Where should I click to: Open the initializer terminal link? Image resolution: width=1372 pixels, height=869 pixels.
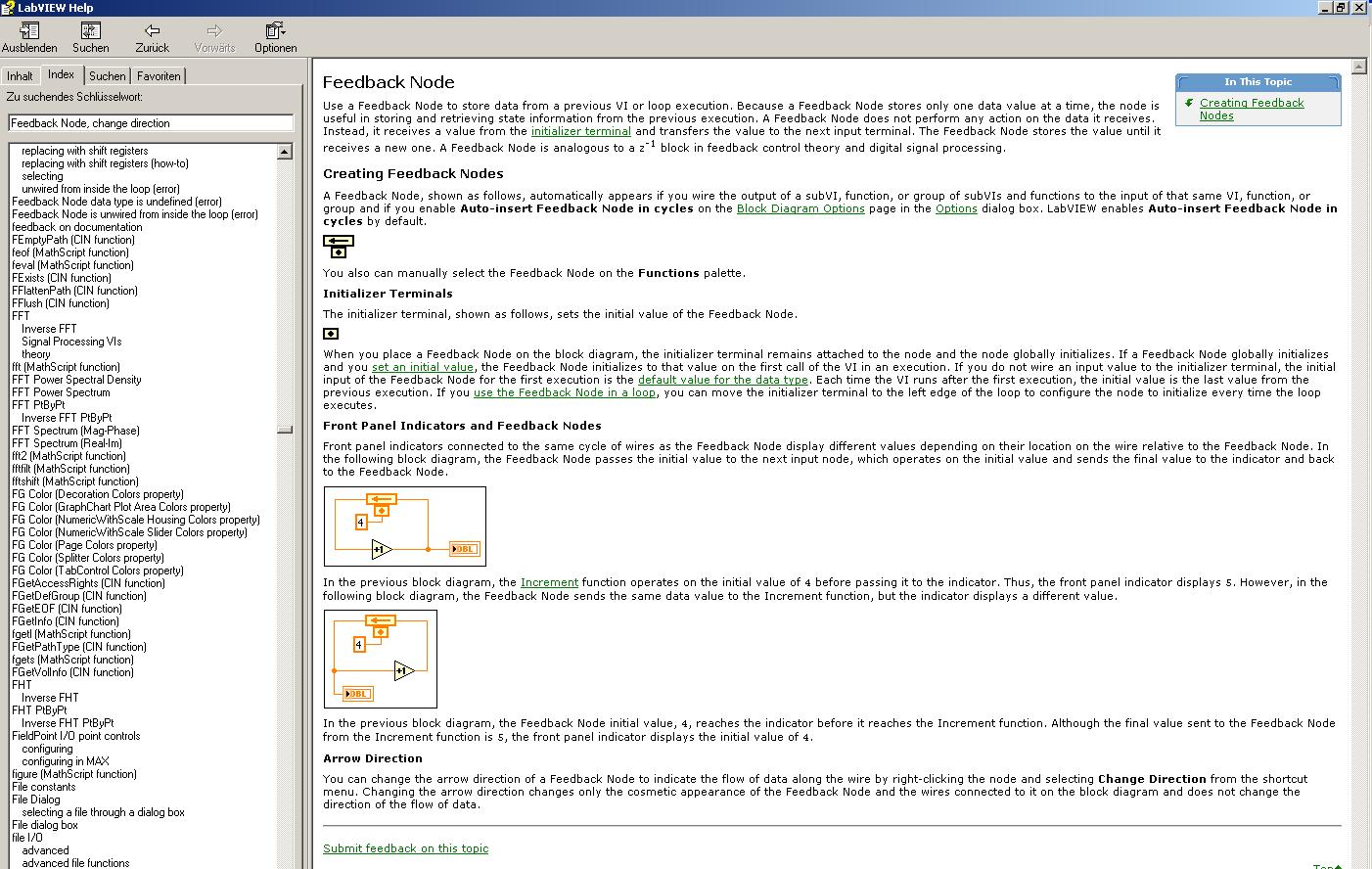click(x=581, y=131)
